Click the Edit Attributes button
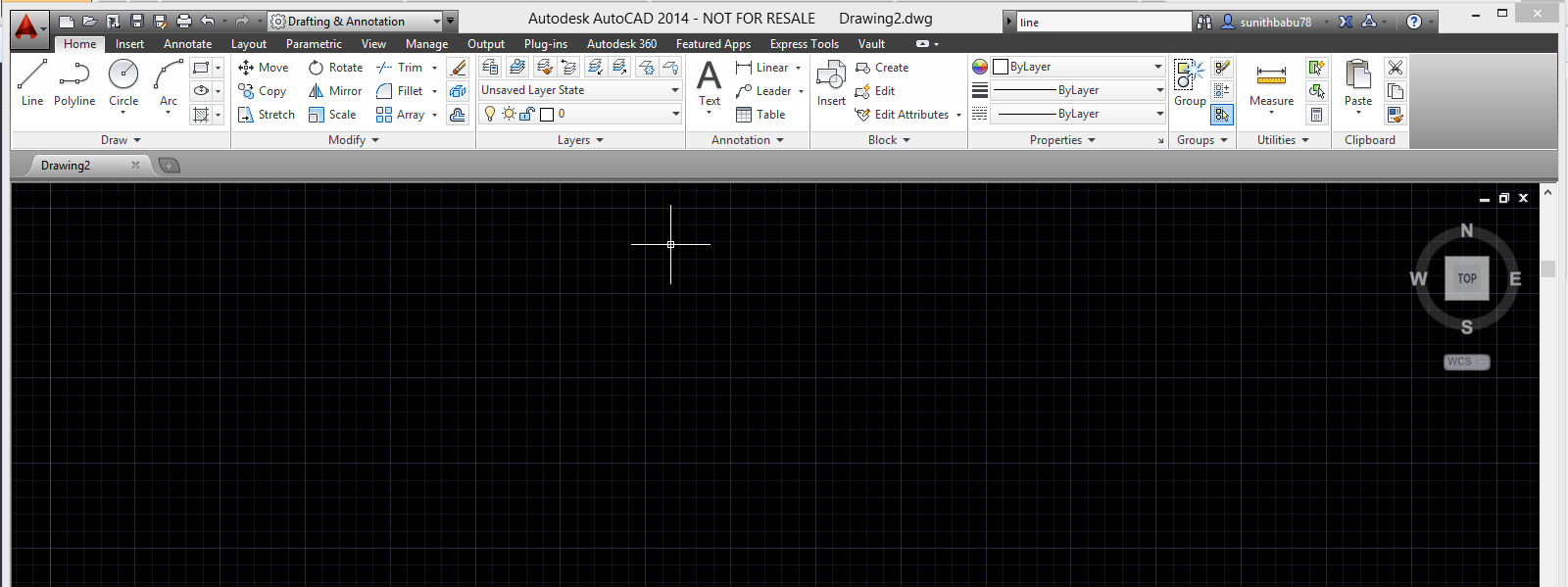Image resolution: width=1568 pixels, height=587 pixels. (908, 115)
